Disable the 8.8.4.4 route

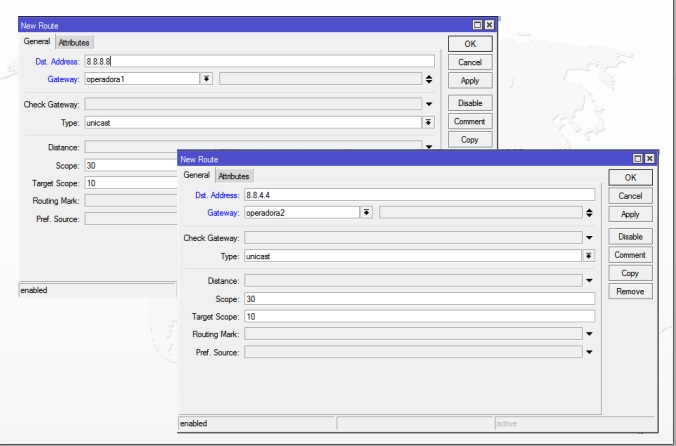[x=630, y=237]
